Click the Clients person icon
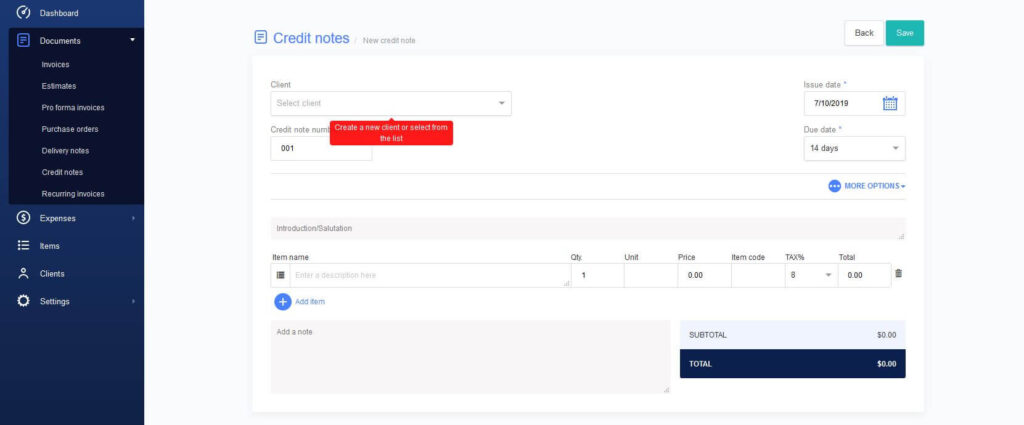The image size is (1024, 425). click(24, 274)
